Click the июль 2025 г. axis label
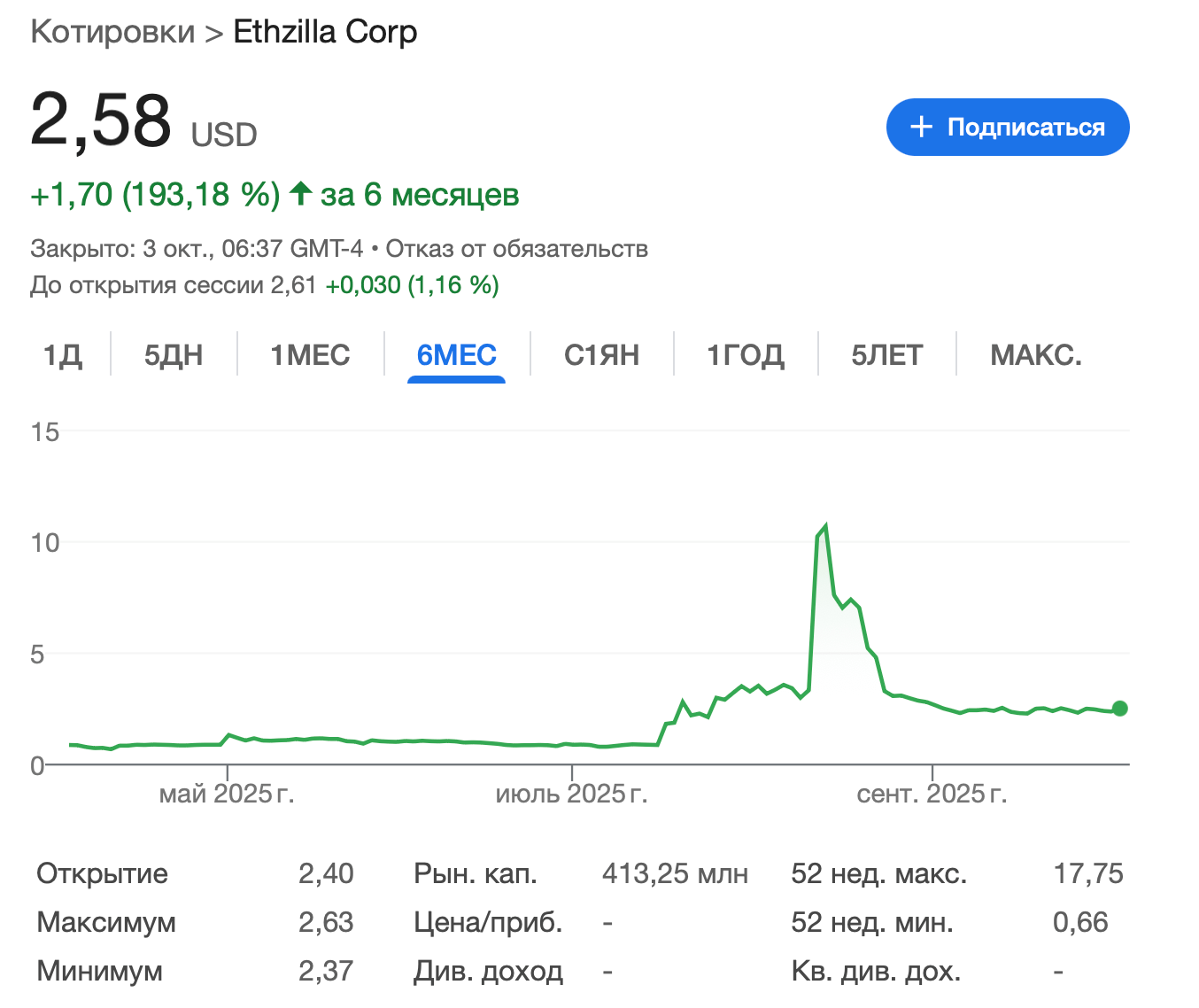The image size is (1199, 1008). pos(571,794)
